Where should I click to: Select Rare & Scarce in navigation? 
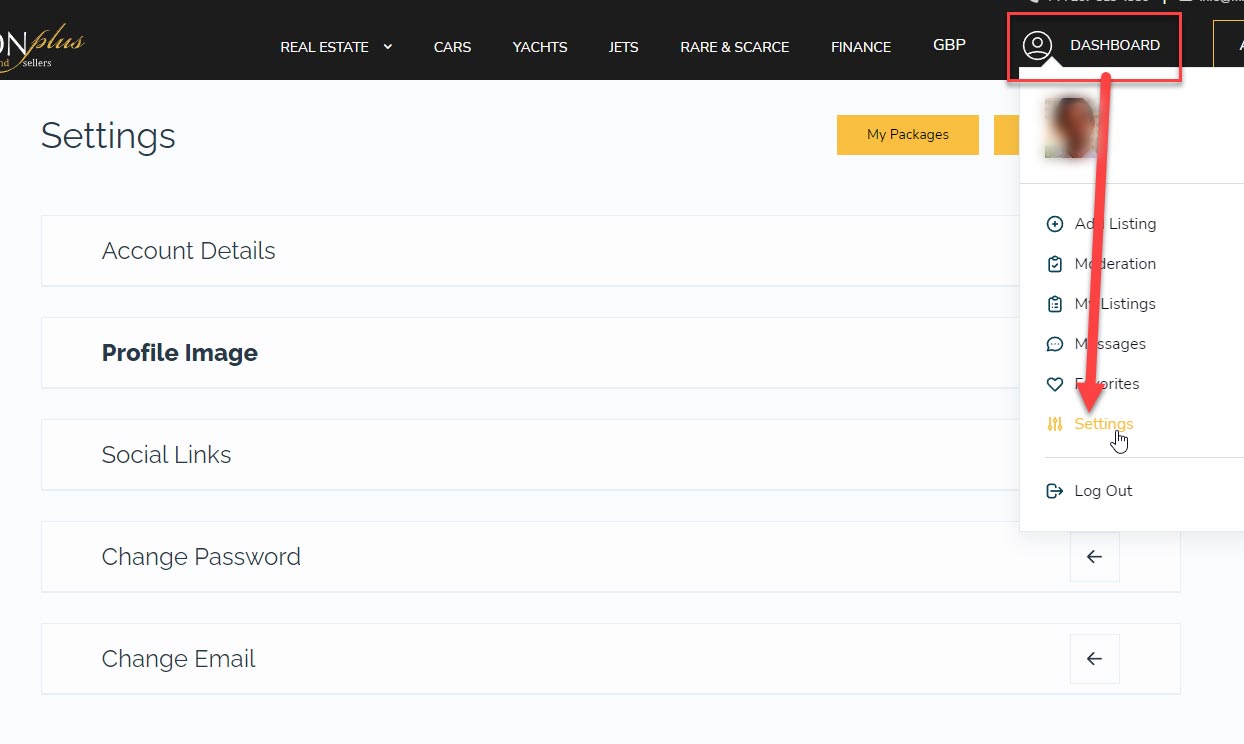(x=734, y=47)
